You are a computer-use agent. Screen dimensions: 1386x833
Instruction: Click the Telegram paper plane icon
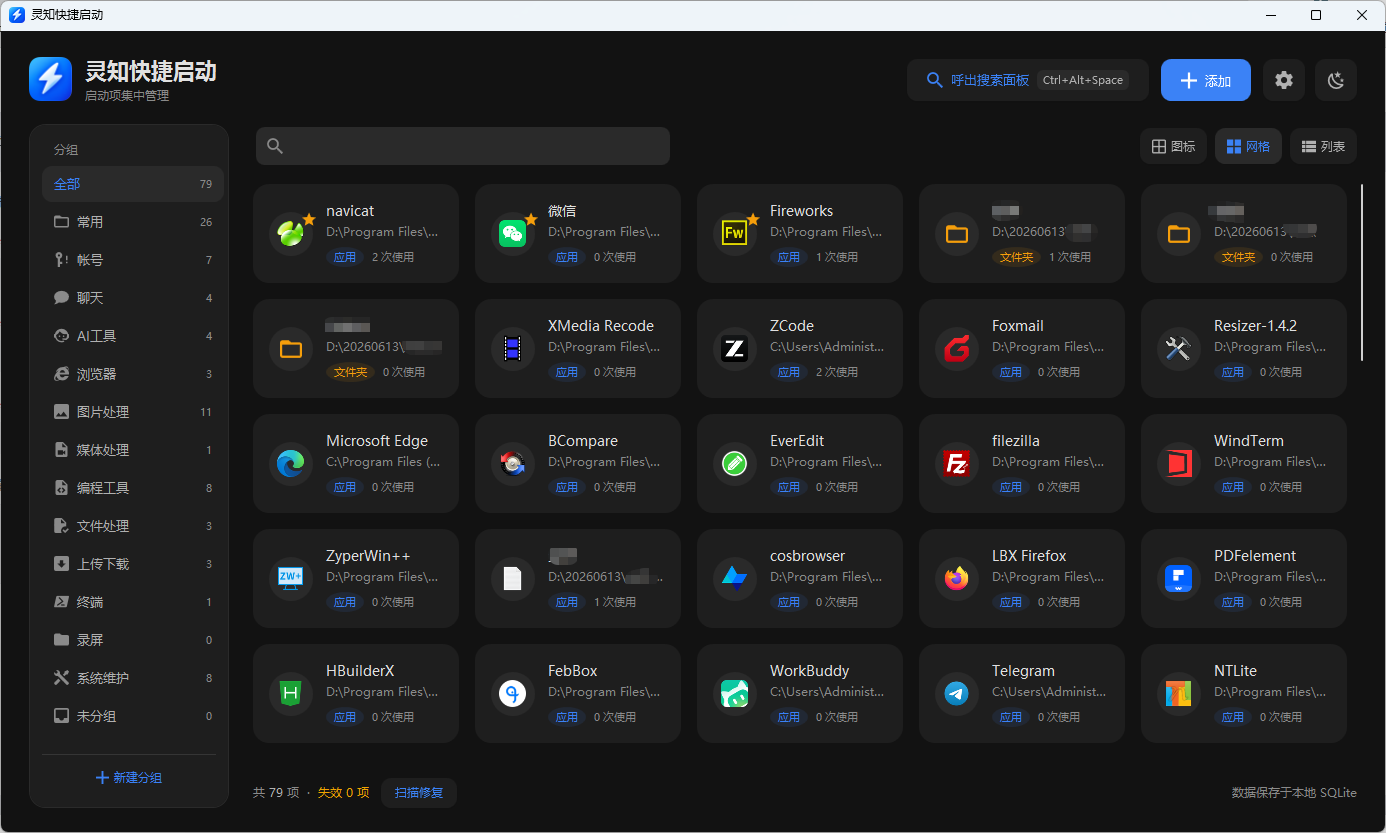tap(957, 694)
